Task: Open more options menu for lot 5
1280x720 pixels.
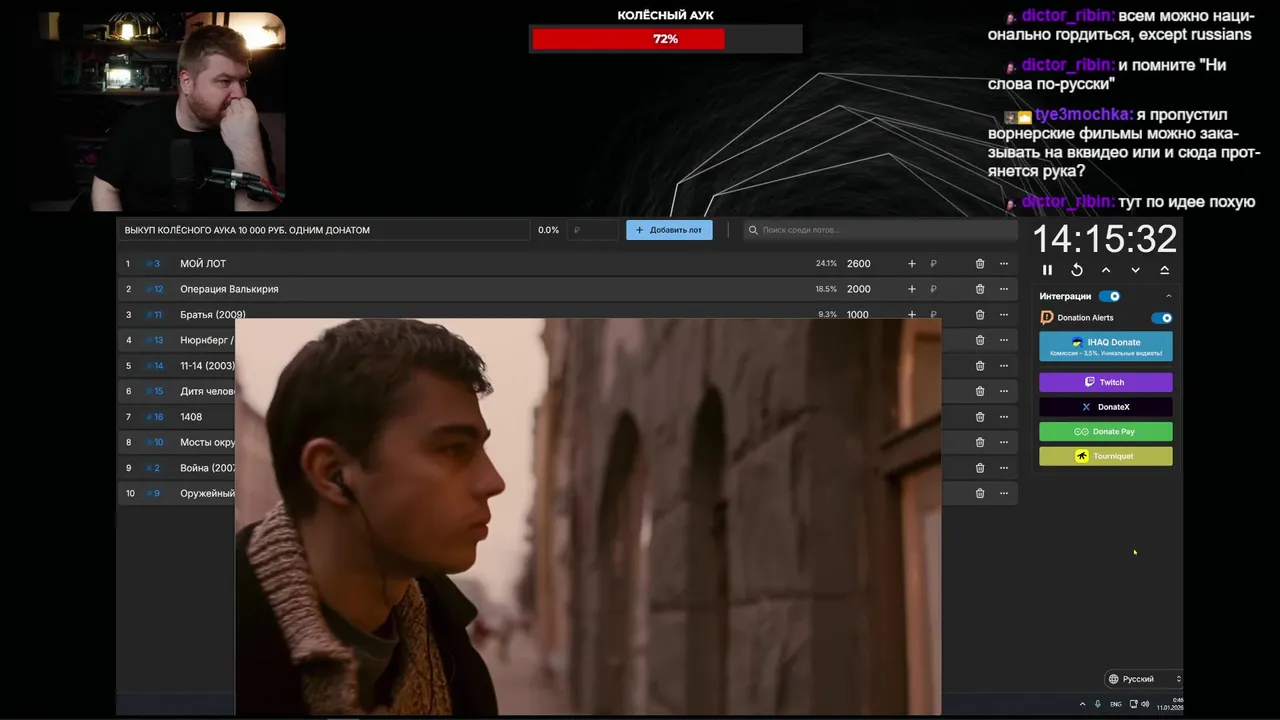Action: (1004, 366)
